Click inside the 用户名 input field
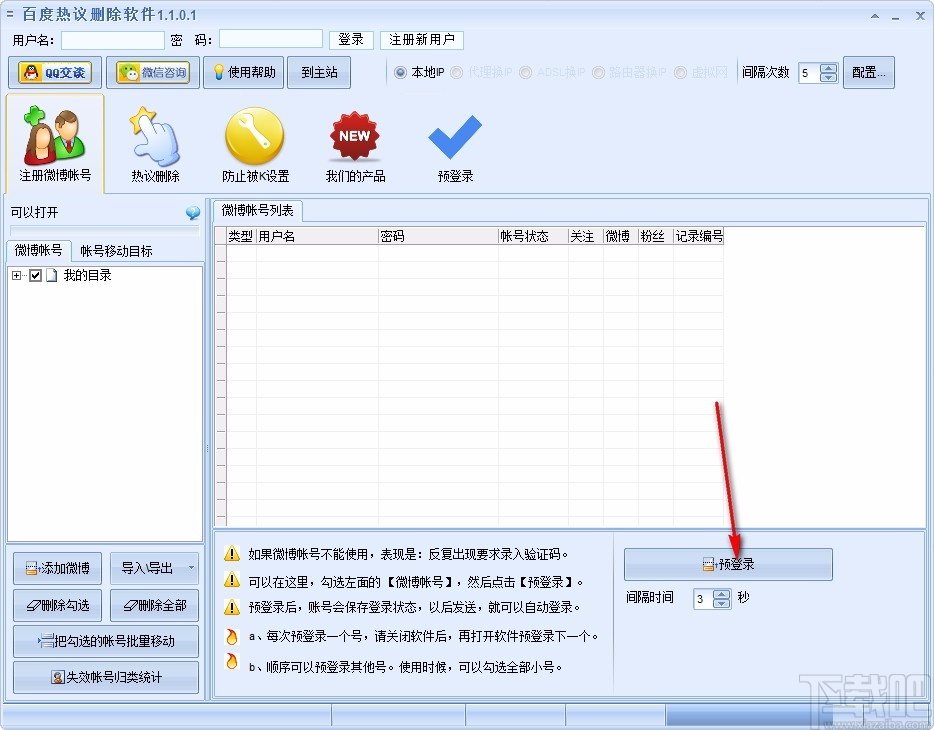The height and width of the screenshot is (730, 934). (115, 40)
